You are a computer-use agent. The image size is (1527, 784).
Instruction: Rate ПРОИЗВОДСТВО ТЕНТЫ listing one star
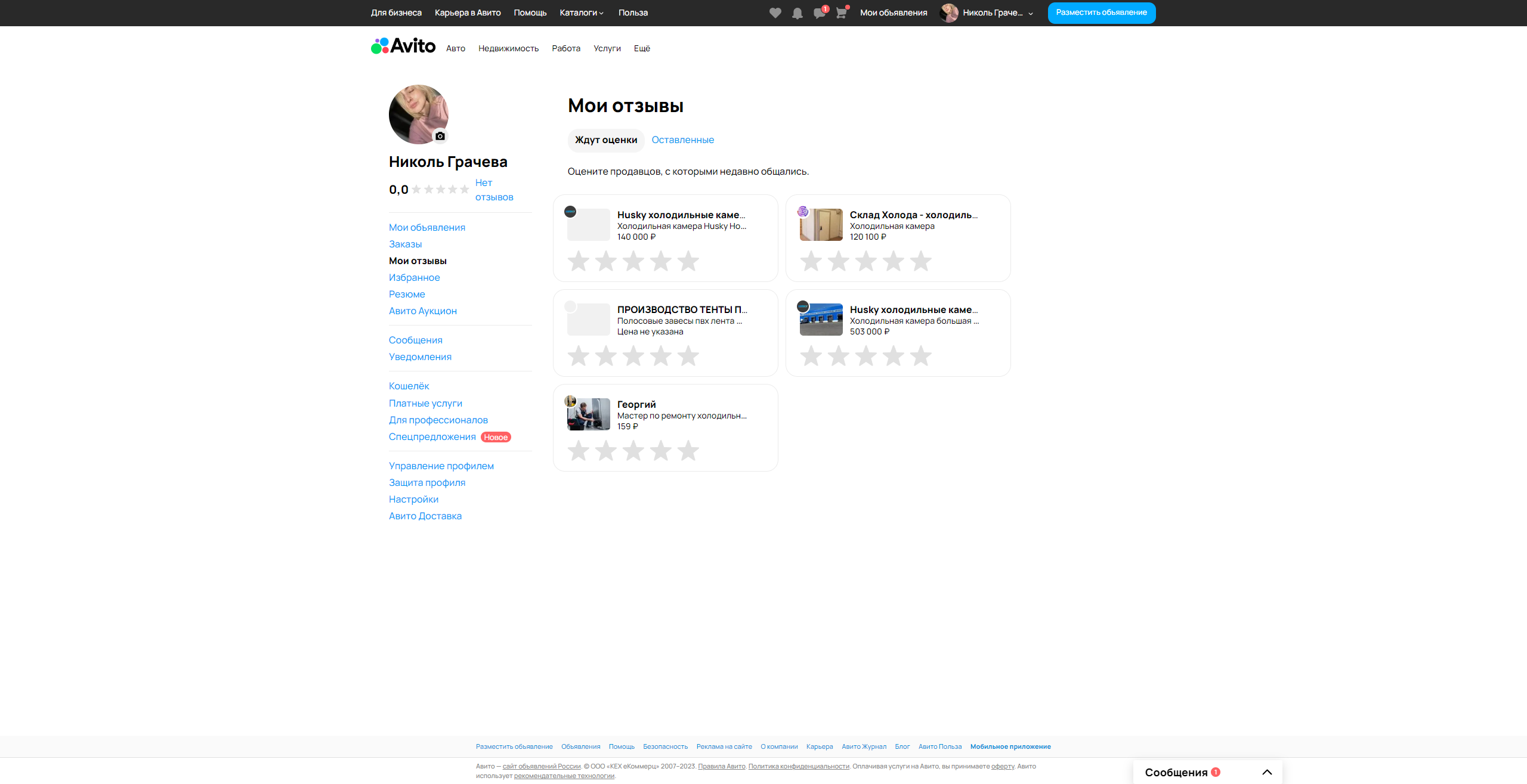click(579, 356)
